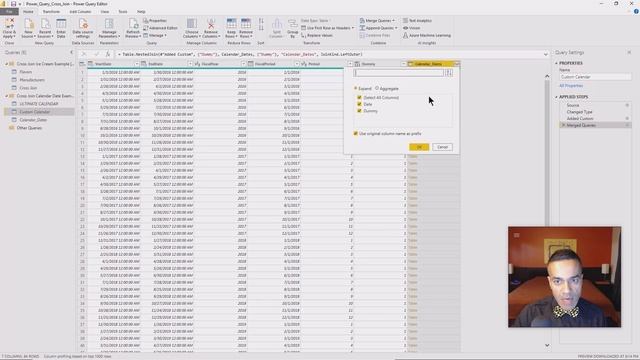Image resolution: width=640 pixels, height=360 pixels.
Task: Click the formula bar fx icon
Action: coord(108,54)
